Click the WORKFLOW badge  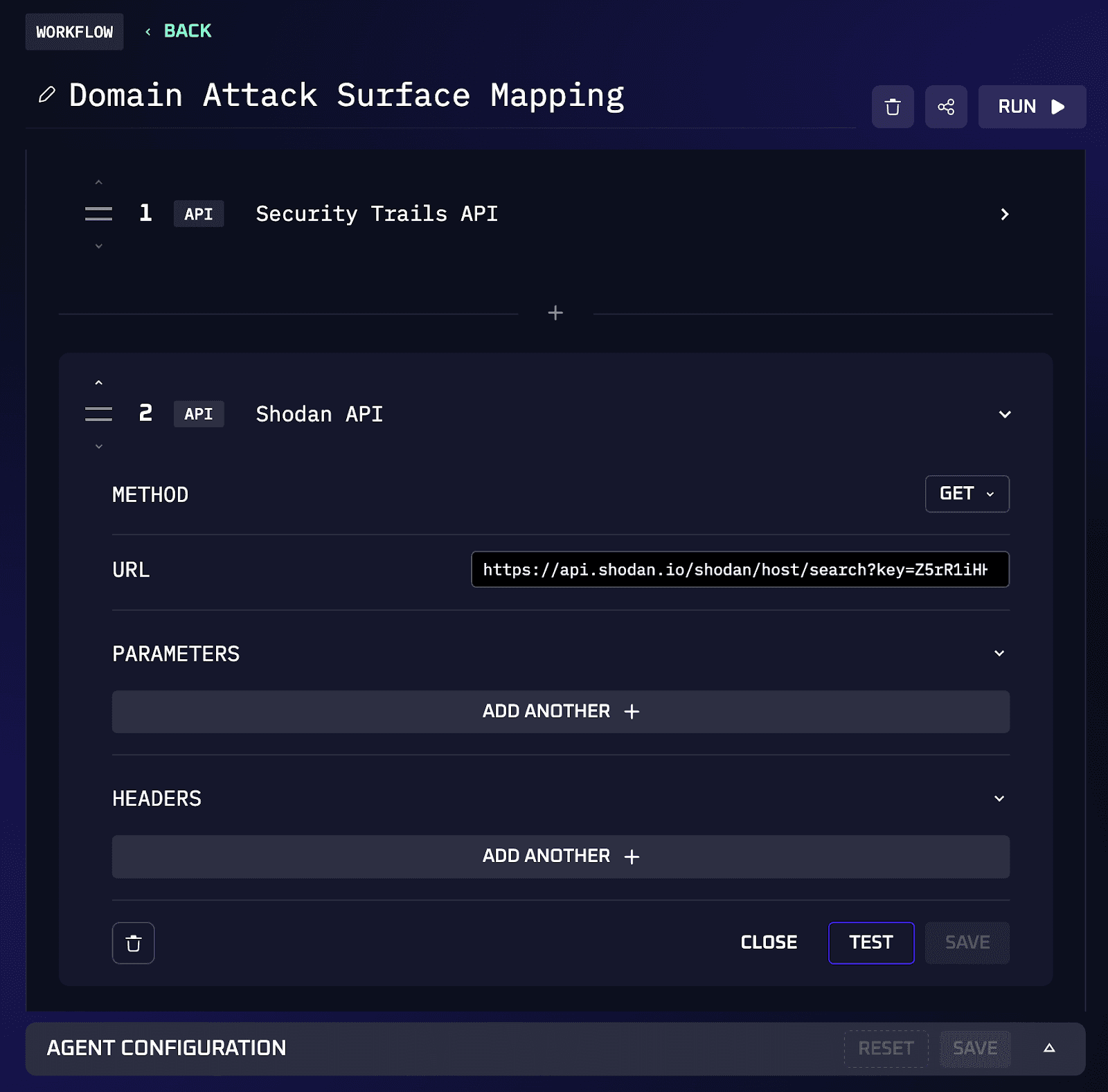click(x=74, y=32)
